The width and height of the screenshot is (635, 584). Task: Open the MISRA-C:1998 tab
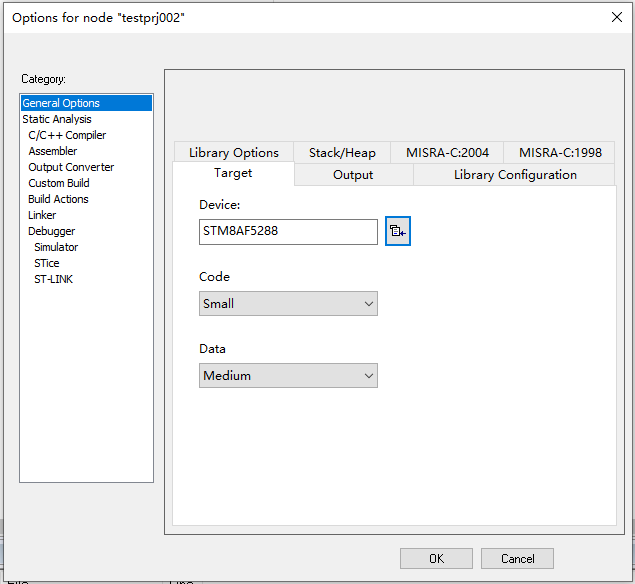point(560,153)
